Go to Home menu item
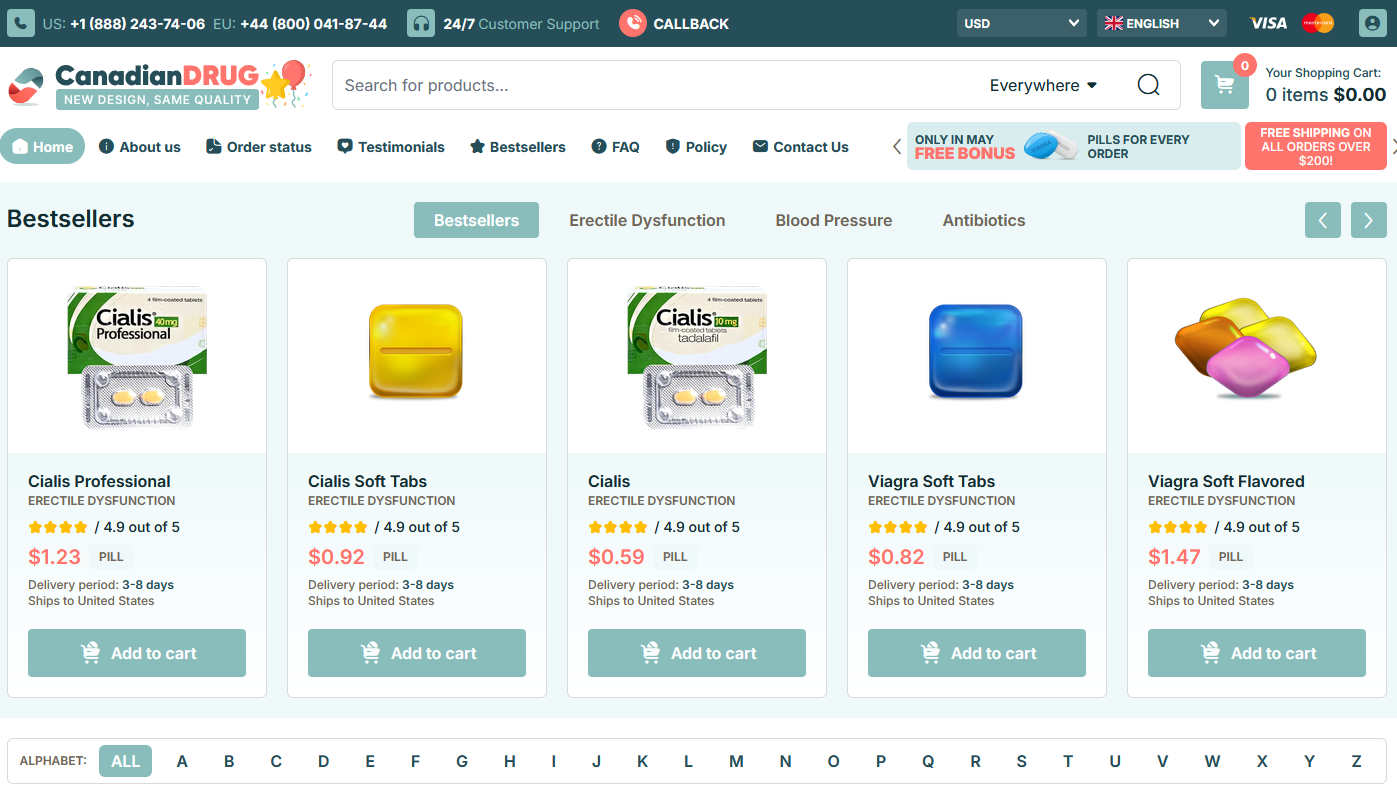The height and width of the screenshot is (797, 1397). (x=43, y=147)
